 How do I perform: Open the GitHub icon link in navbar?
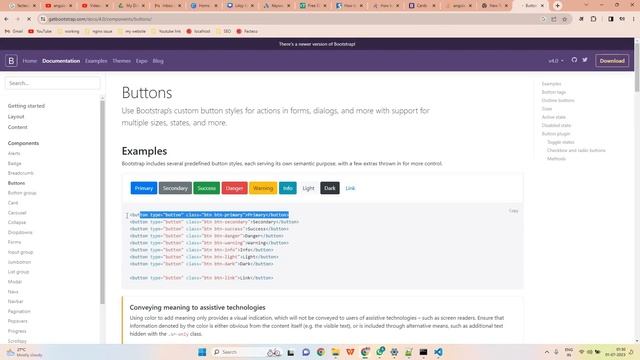(x=574, y=60)
